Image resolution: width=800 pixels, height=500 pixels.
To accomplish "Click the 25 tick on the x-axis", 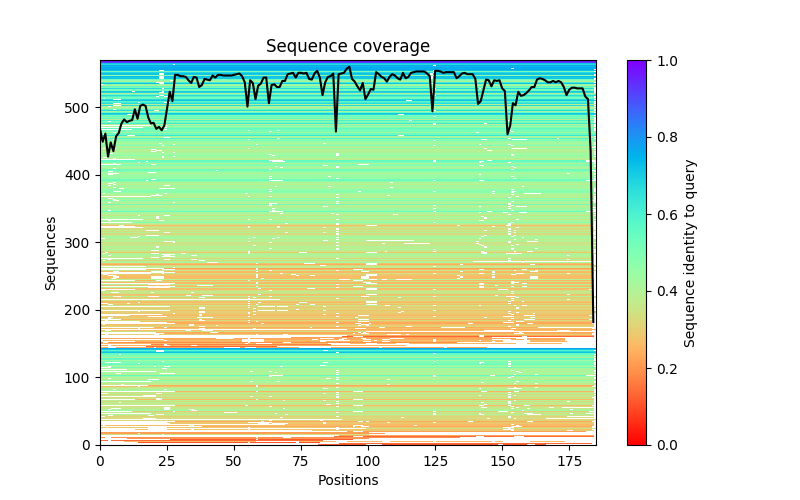I will tap(167, 461).
